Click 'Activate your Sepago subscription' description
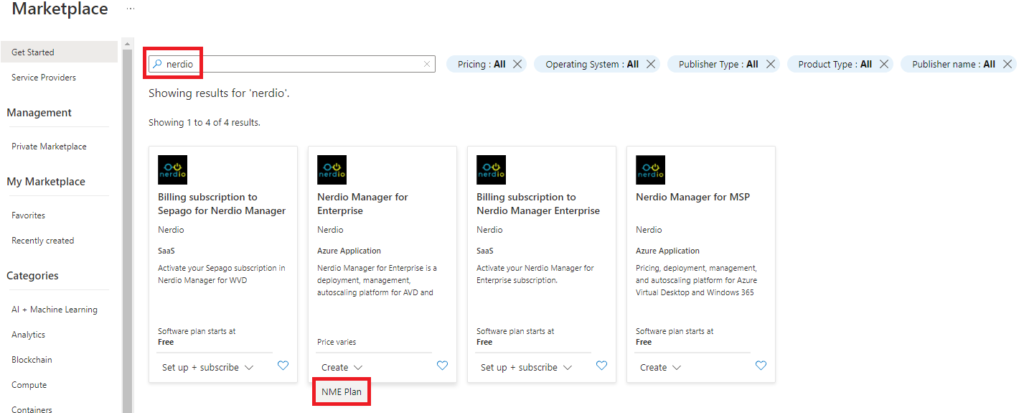Image resolution: width=1024 pixels, height=413 pixels. [x=221, y=274]
